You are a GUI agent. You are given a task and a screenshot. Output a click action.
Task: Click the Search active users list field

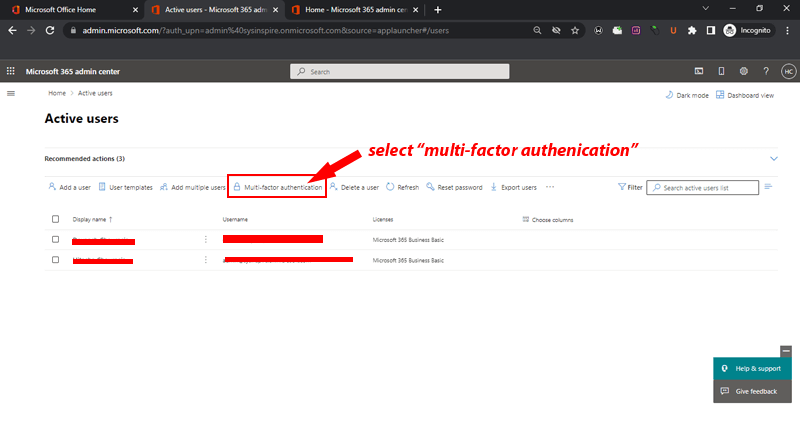[703, 188]
